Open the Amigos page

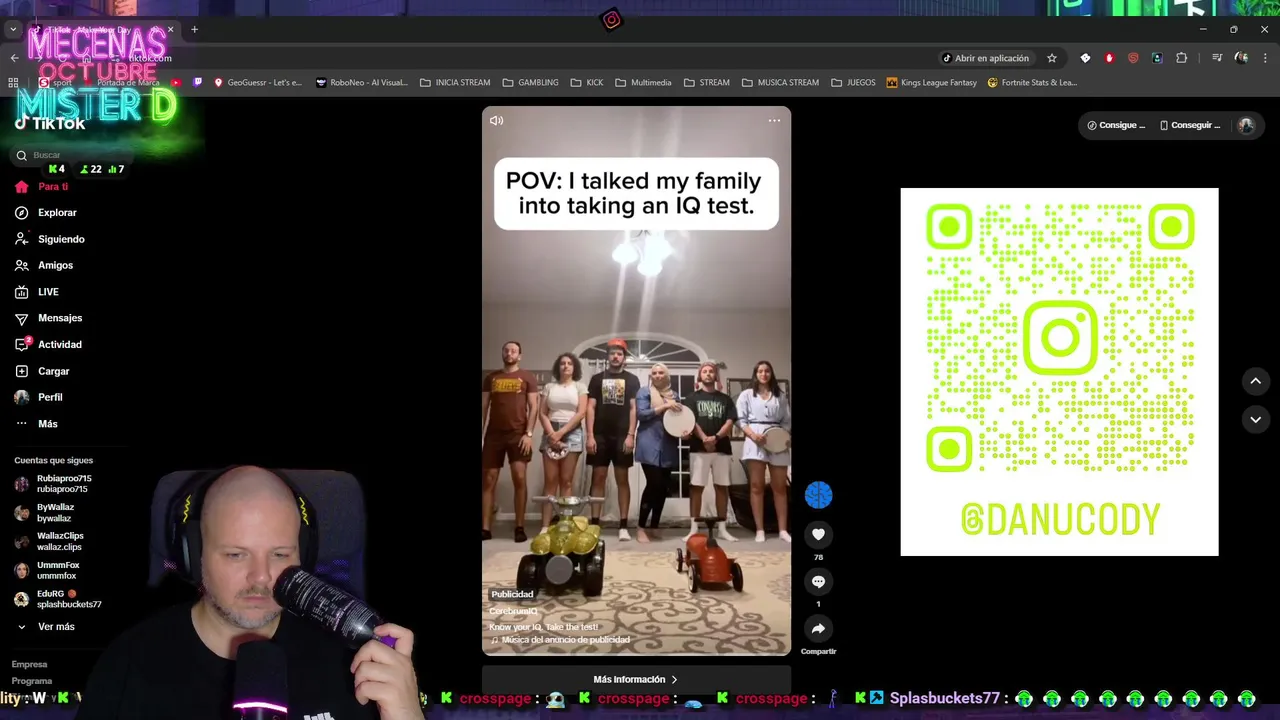[x=44, y=265]
